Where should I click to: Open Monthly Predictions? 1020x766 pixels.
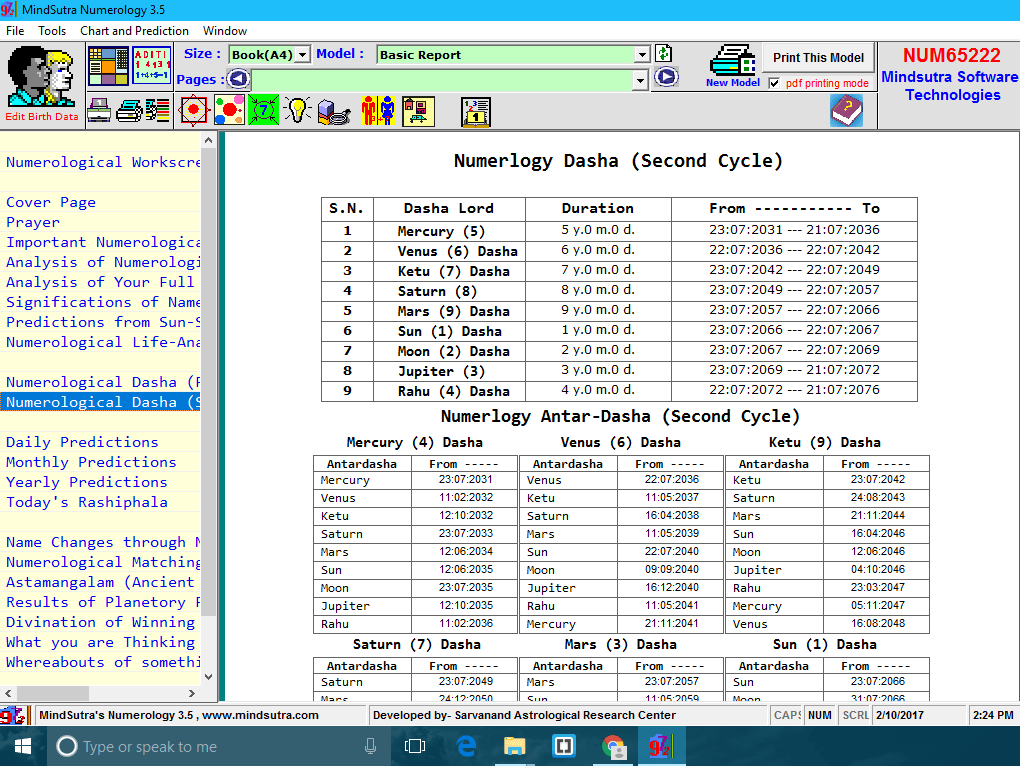click(x=91, y=462)
